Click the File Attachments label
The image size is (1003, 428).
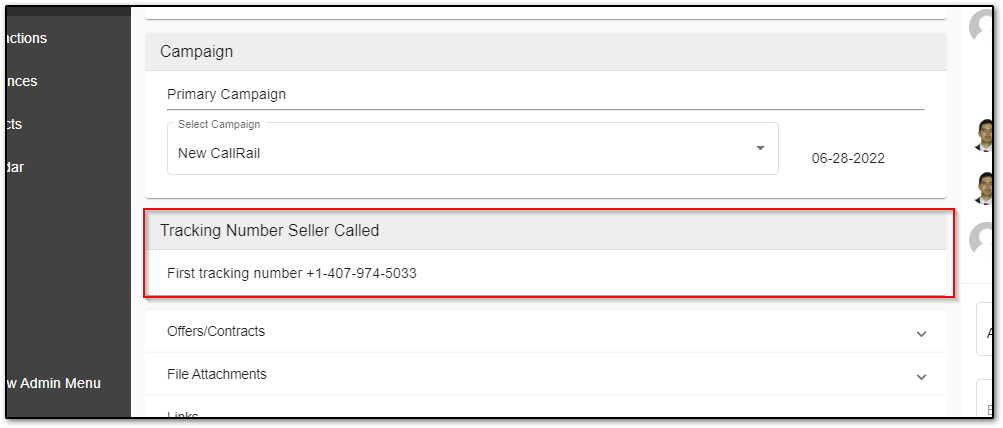coord(217,374)
